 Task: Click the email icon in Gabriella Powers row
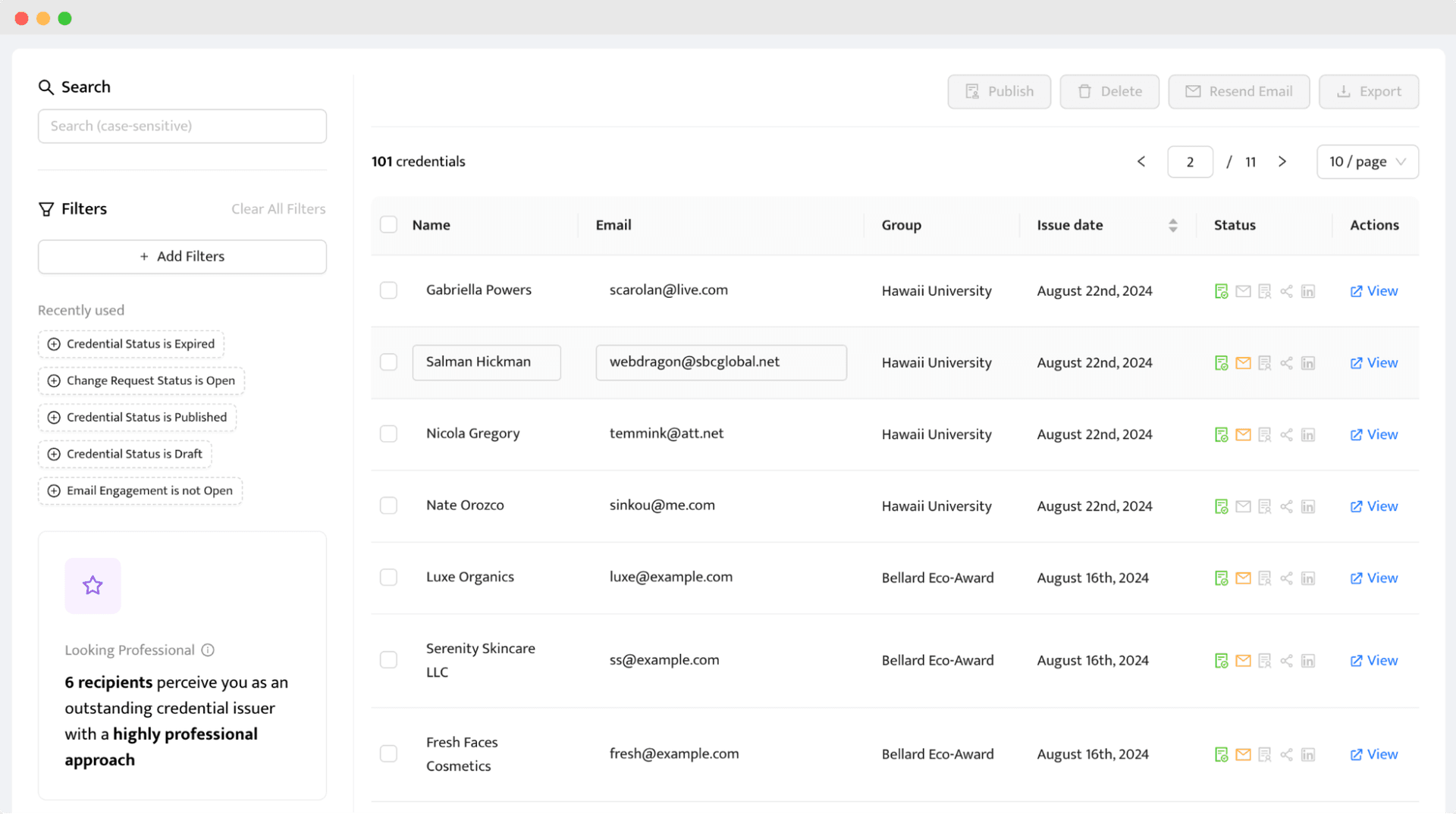click(x=1243, y=291)
